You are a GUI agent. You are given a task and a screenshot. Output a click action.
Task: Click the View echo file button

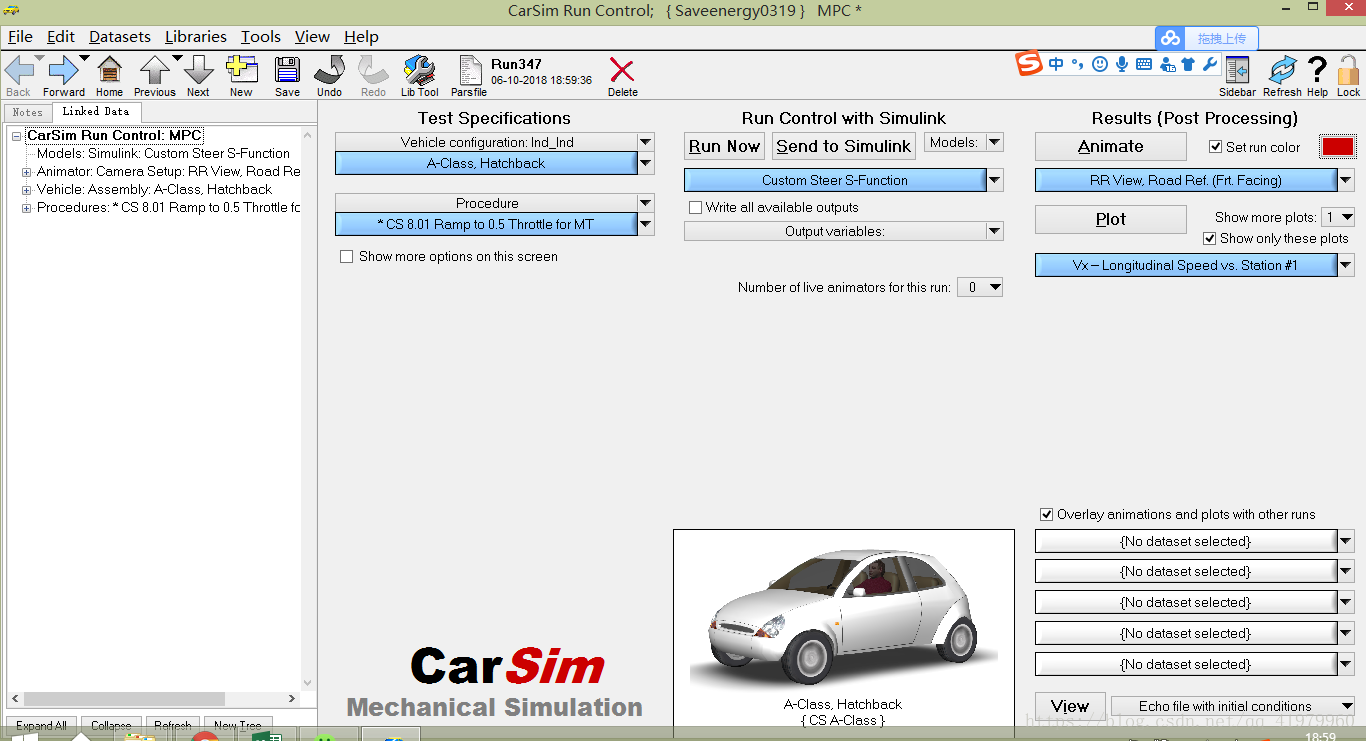[x=1070, y=706]
